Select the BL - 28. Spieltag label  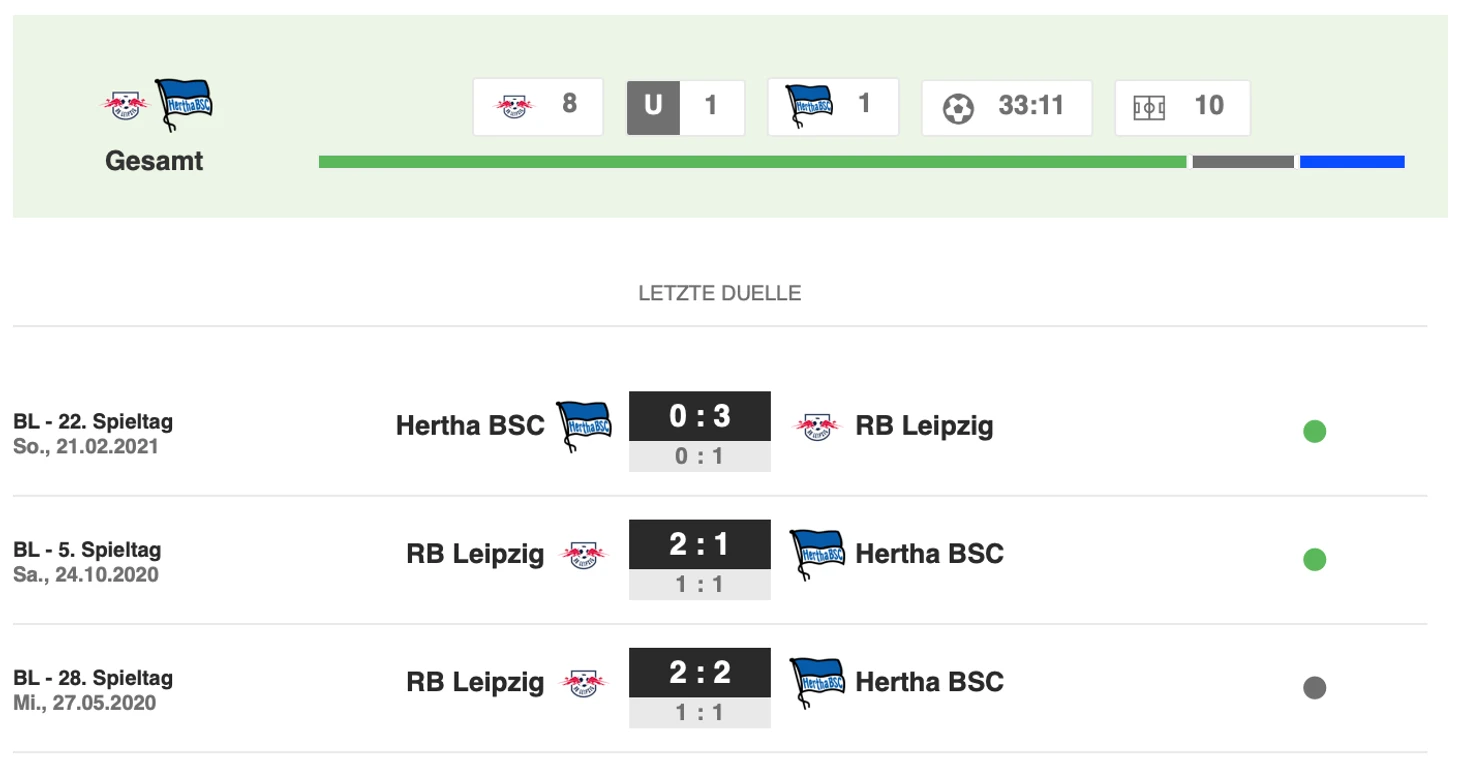click(x=93, y=678)
